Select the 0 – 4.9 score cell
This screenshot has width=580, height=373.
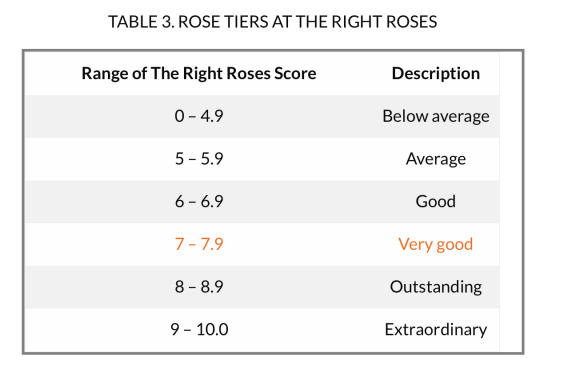click(199, 116)
